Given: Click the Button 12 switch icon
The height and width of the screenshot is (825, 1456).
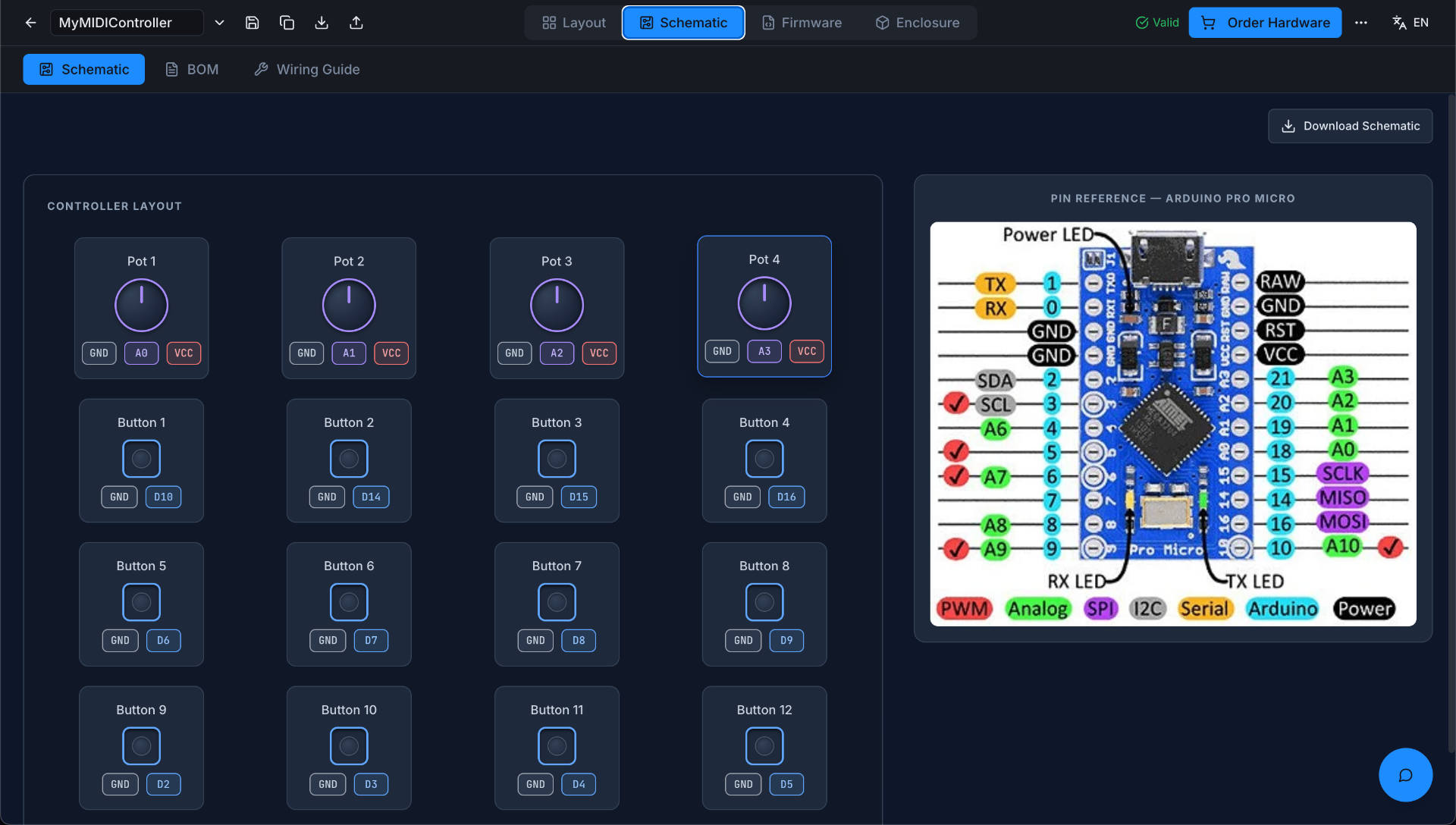Looking at the screenshot, I should click(x=764, y=746).
